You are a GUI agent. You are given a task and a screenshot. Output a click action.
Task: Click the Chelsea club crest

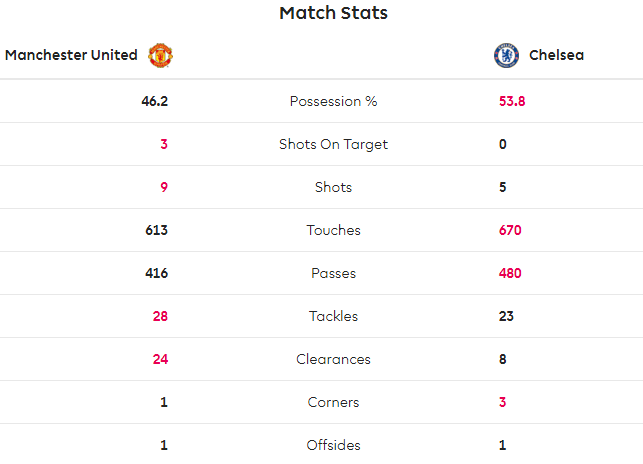point(507,56)
